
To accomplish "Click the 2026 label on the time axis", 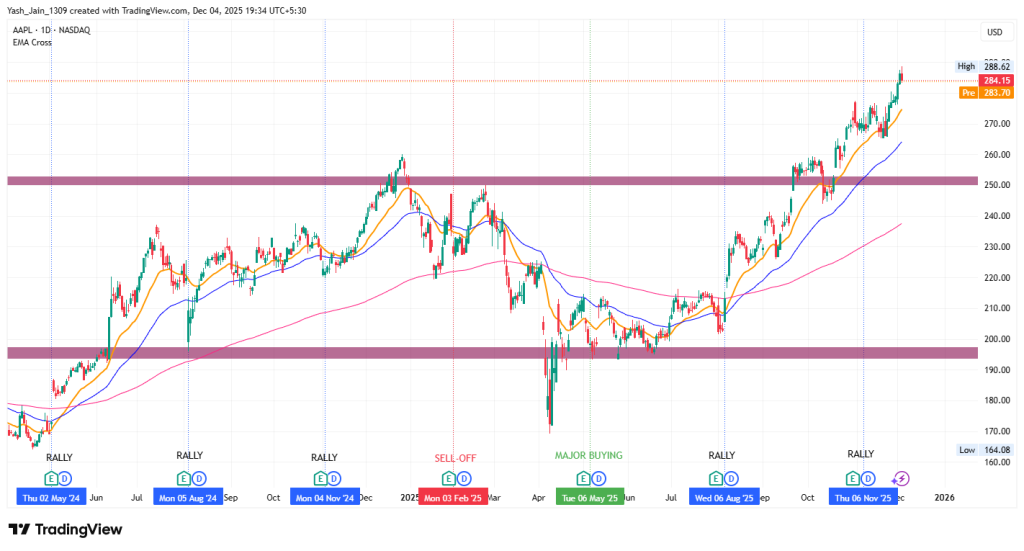I will pos(944,497).
